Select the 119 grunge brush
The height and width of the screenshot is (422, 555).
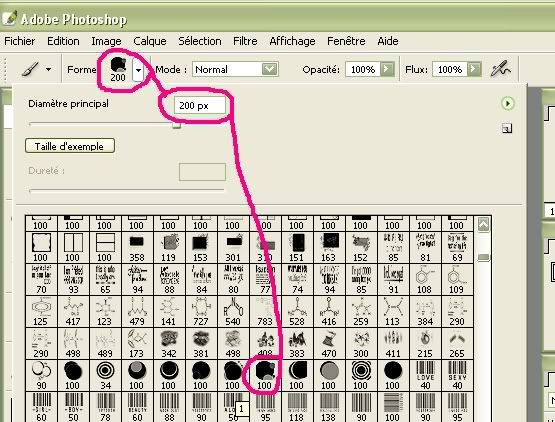(x=169, y=247)
